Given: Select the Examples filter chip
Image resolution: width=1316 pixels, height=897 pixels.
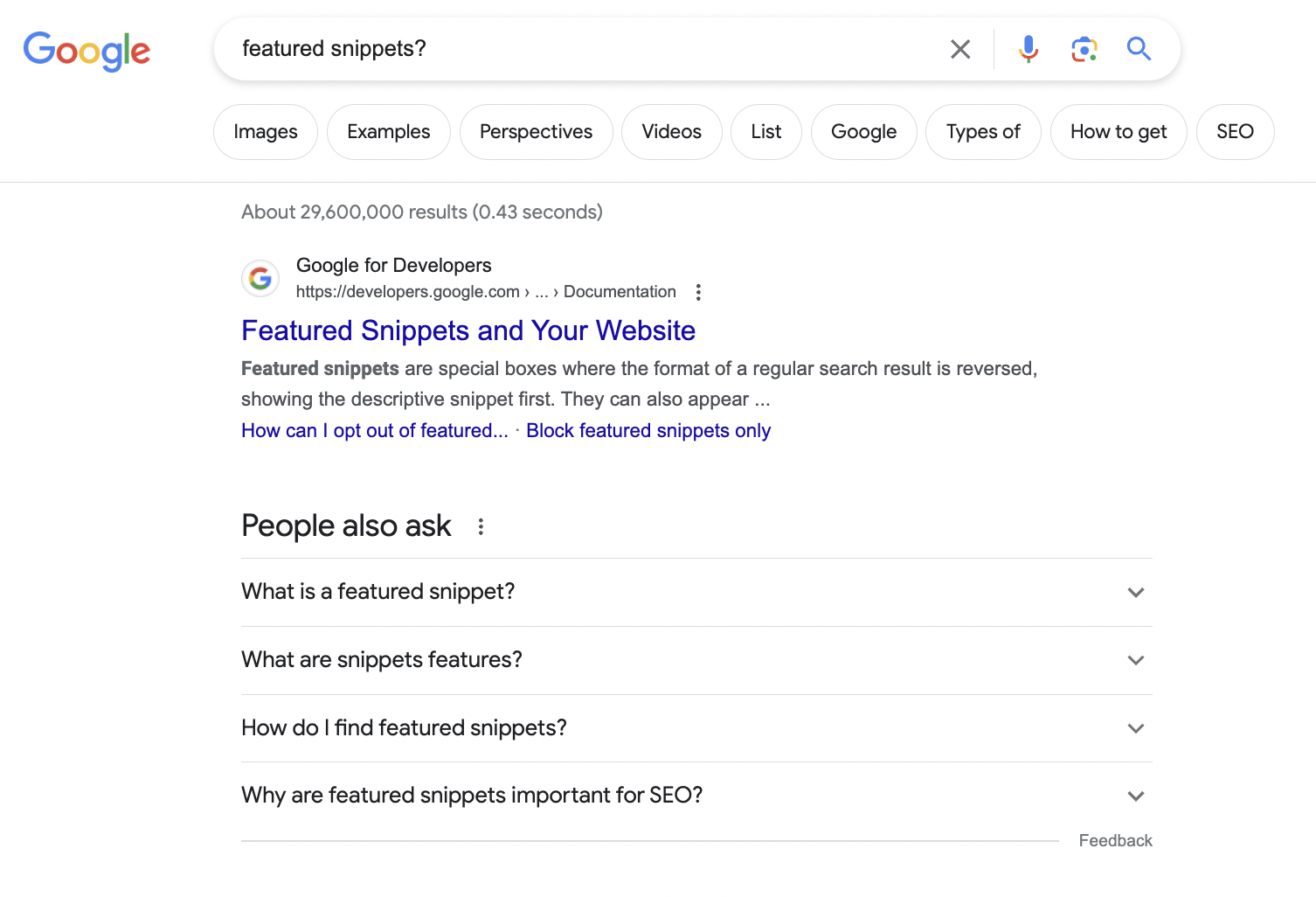Looking at the screenshot, I should pos(389,132).
